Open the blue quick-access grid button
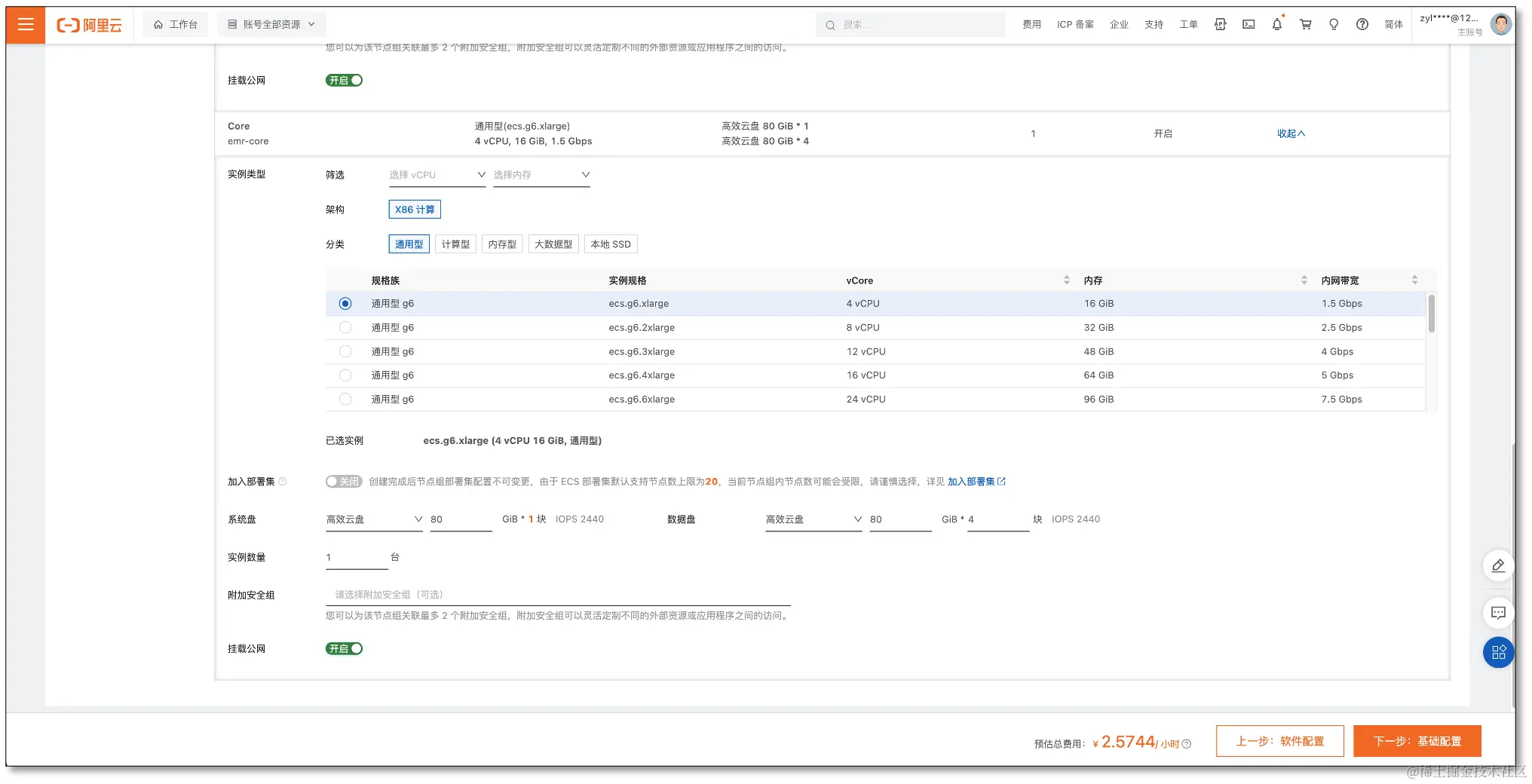1532x784 pixels. pyautogui.click(x=1498, y=652)
